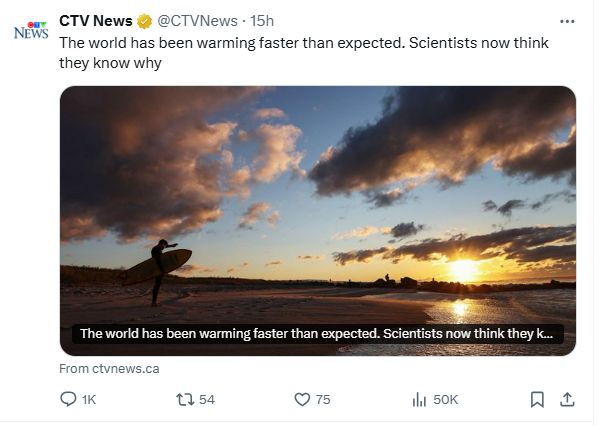
Task: Like the tweet with the heart icon
Action: point(302,399)
